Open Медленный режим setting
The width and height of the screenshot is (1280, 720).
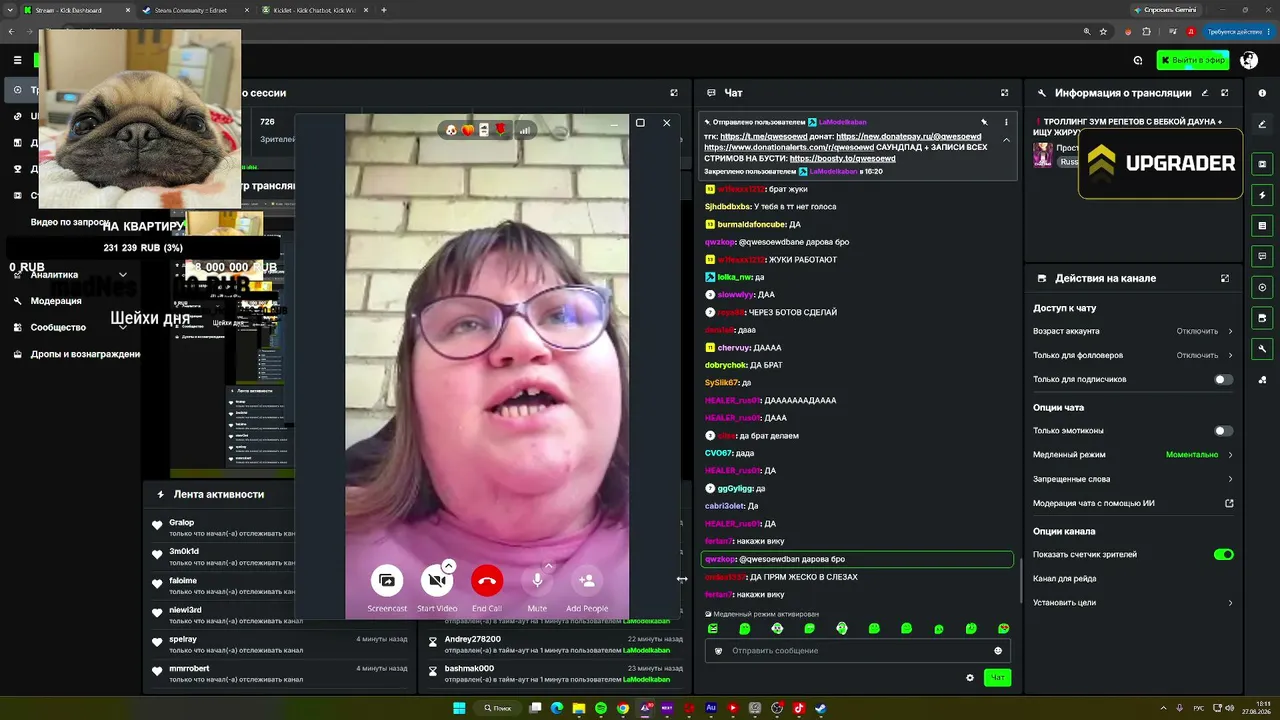(1133, 455)
